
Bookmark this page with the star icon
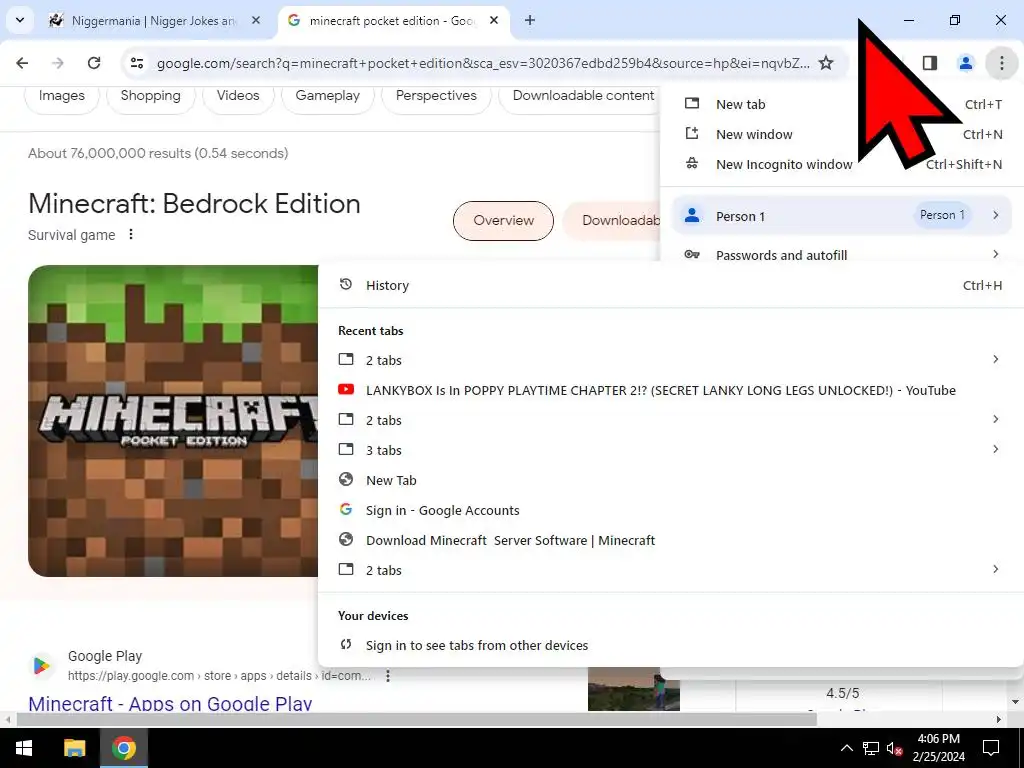coord(826,63)
